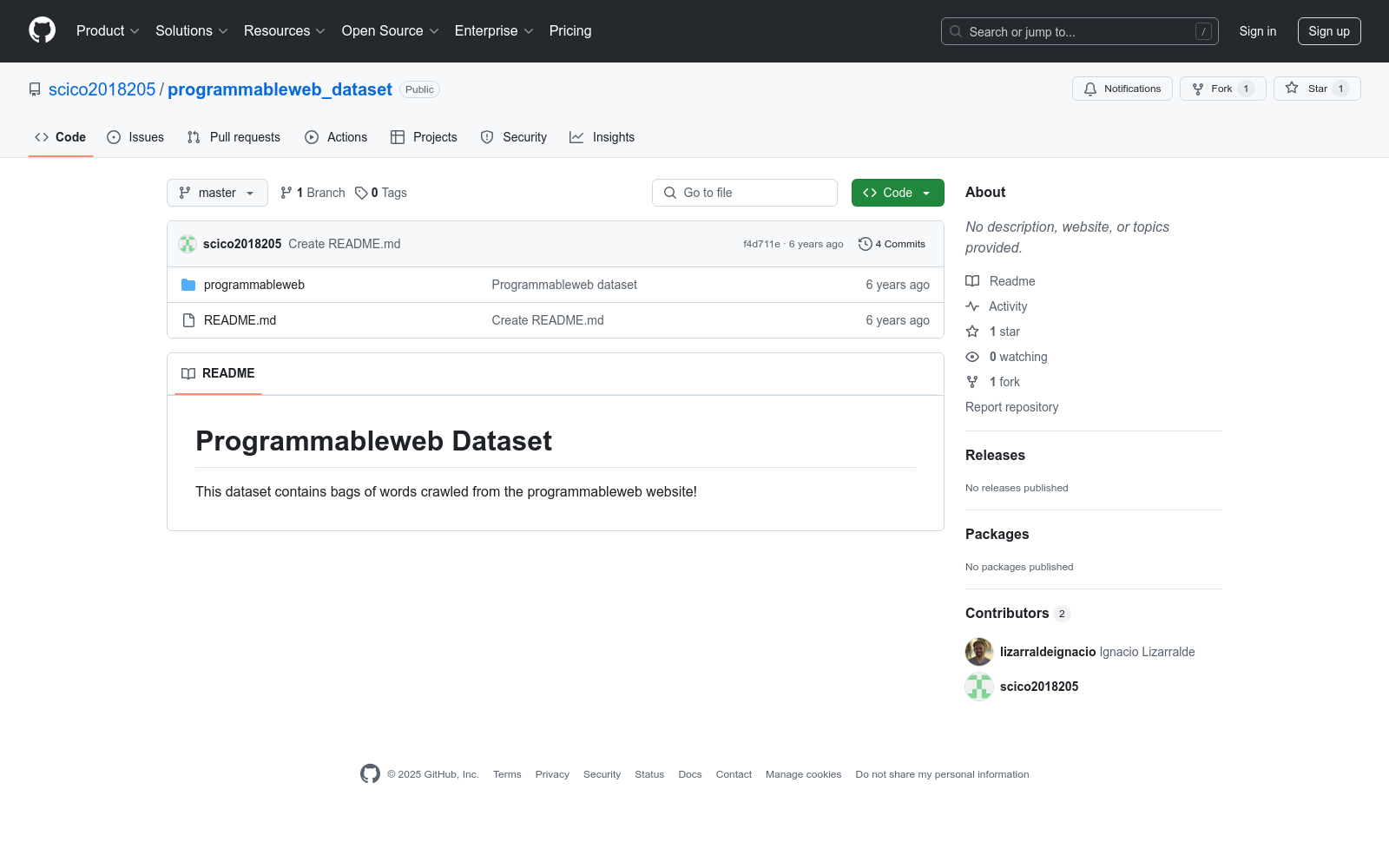The width and height of the screenshot is (1389, 868).
Task: Click the bell icon in Notifications button
Action: coord(1090,89)
